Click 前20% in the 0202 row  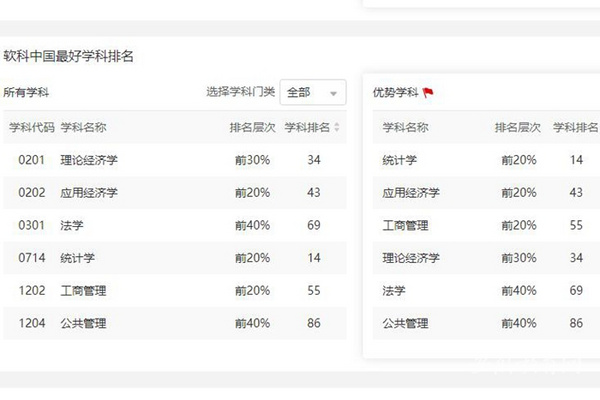tap(253, 193)
